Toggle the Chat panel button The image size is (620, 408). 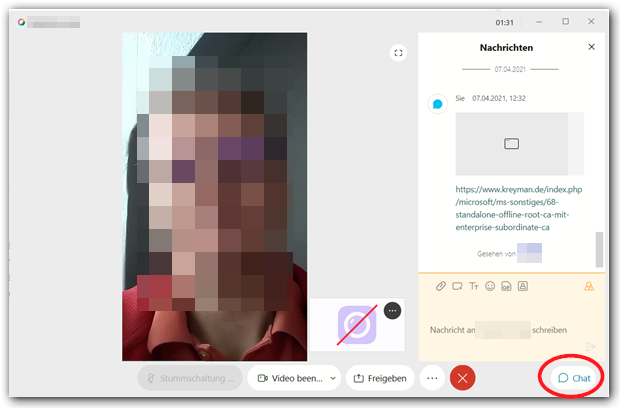pyautogui.click(x=574, y=378)
